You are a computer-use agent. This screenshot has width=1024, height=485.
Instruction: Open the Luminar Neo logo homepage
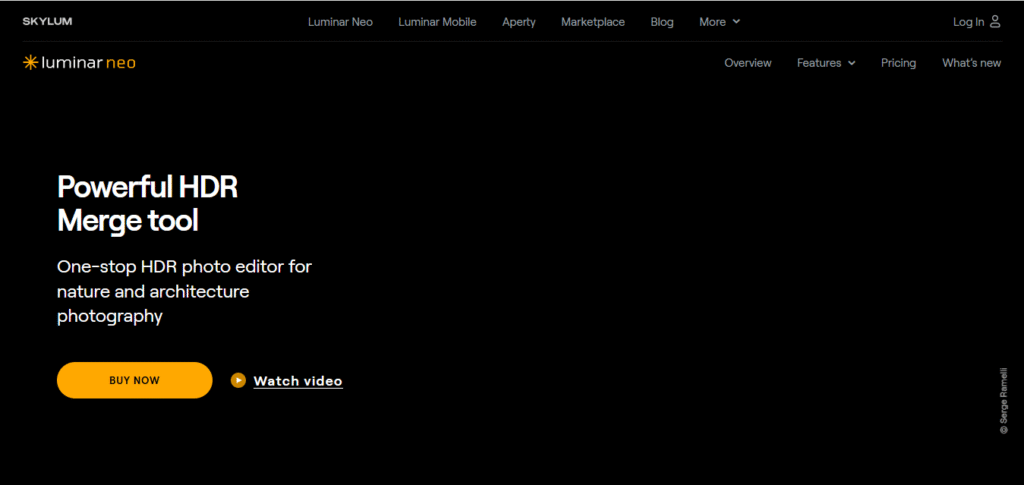tap(79, 63)
